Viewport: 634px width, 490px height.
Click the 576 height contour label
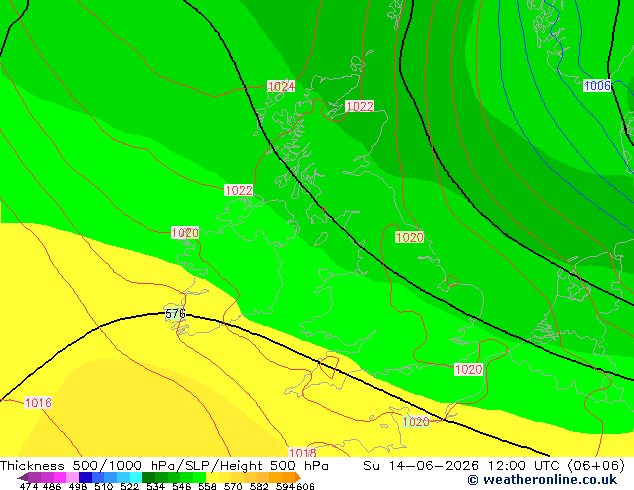pyautogui.click(x=175, y=314)
